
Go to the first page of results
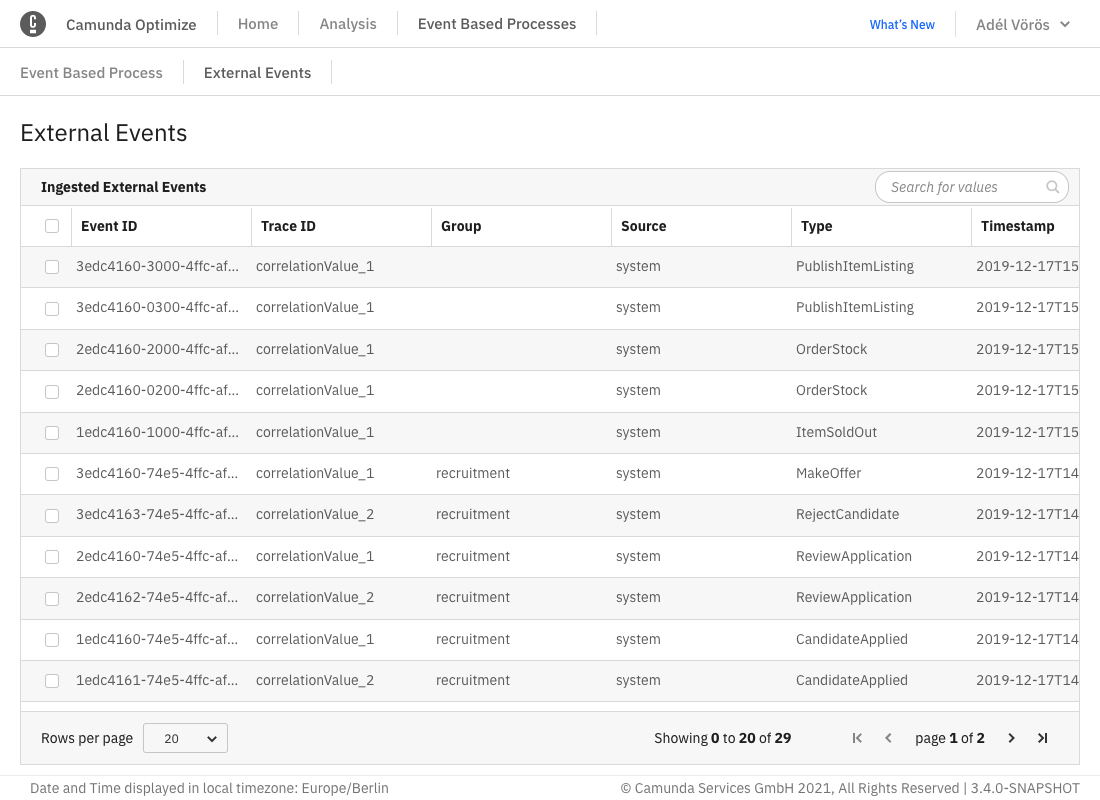click(857, 738)
